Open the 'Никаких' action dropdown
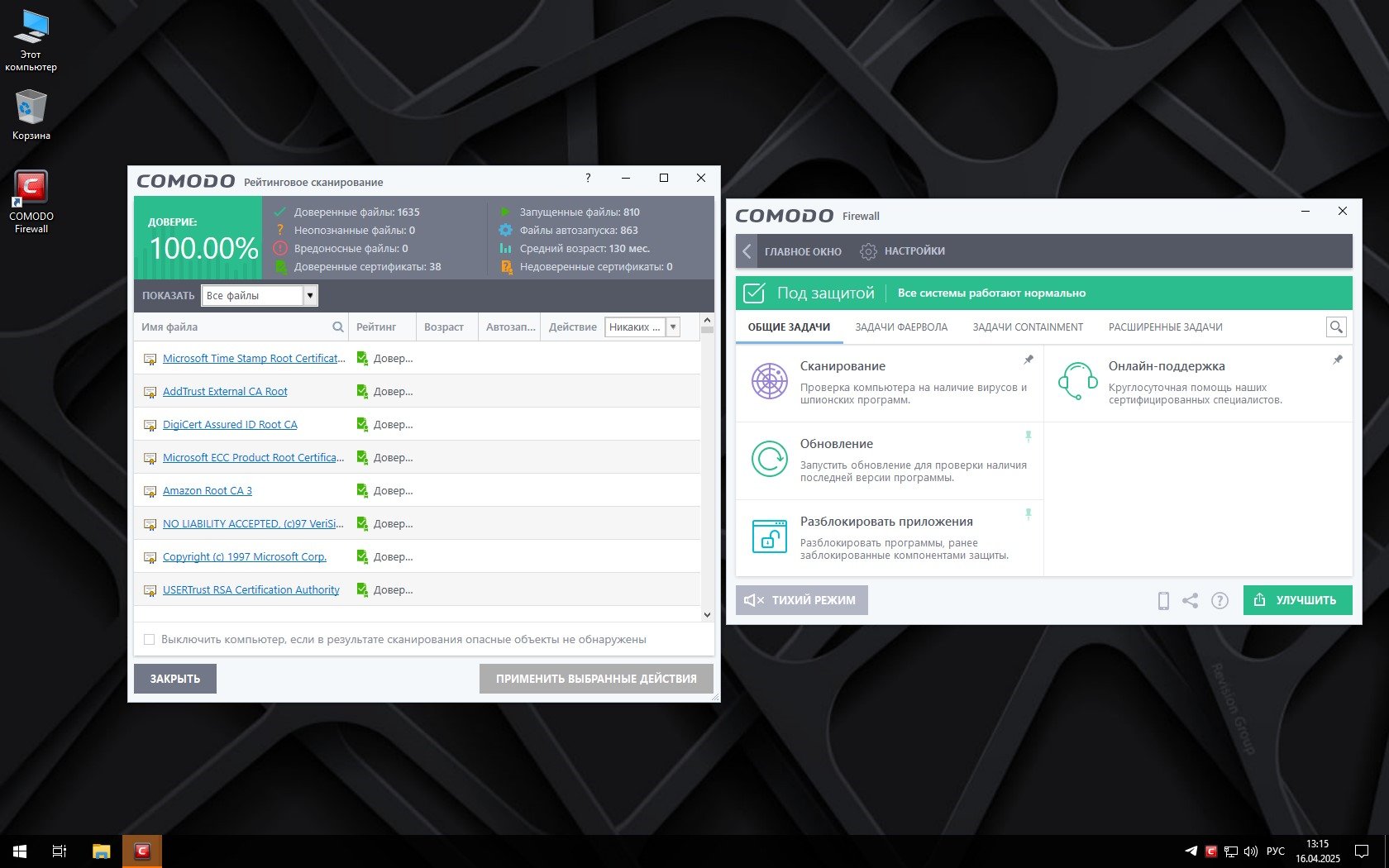The height and width of the screenshot is (868, 1389). (x=673, y=327)
